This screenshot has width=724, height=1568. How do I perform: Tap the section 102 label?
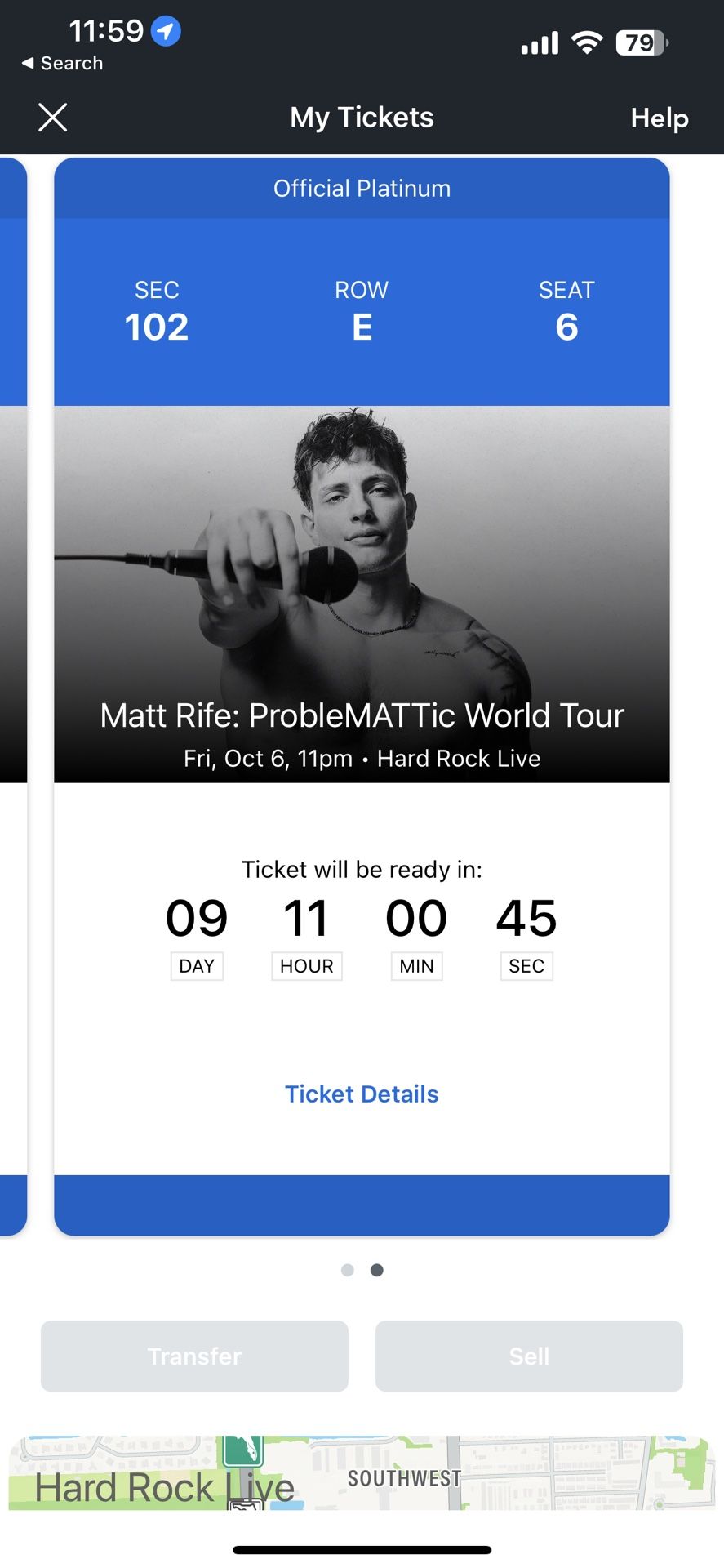tap(157, 327)
